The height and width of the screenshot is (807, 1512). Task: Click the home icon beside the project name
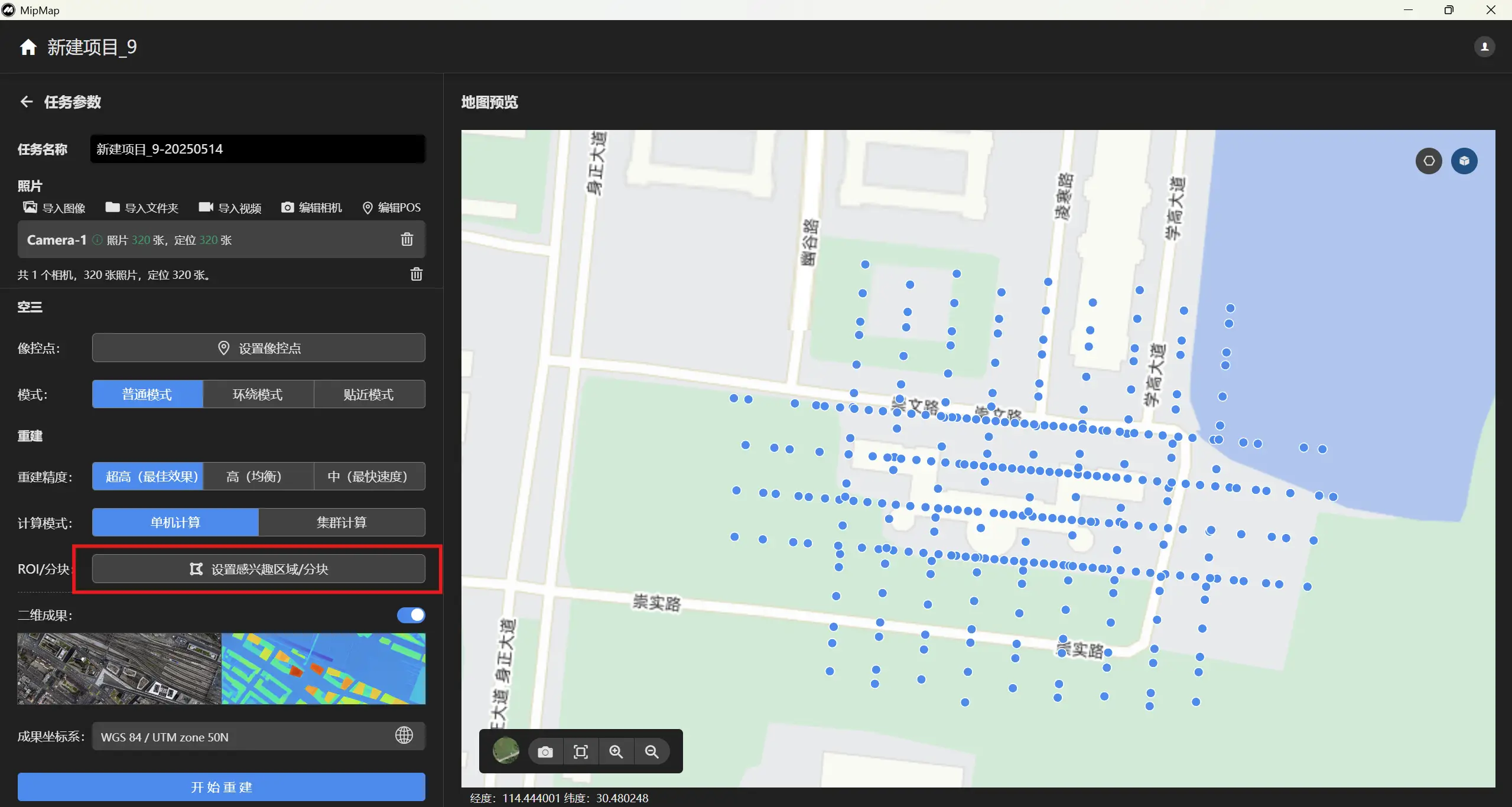[x=28, y=47]
